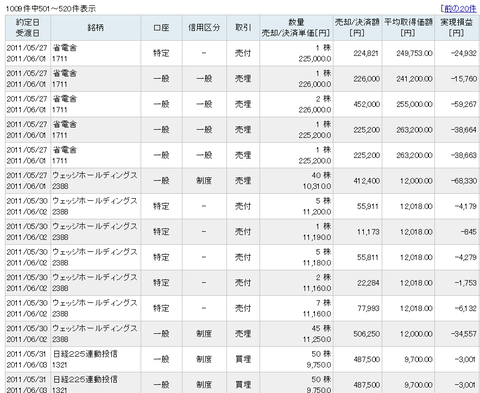Click the 約定日 受渡日 column header
This screenshot has width=480, height=393.
[28, 28]
